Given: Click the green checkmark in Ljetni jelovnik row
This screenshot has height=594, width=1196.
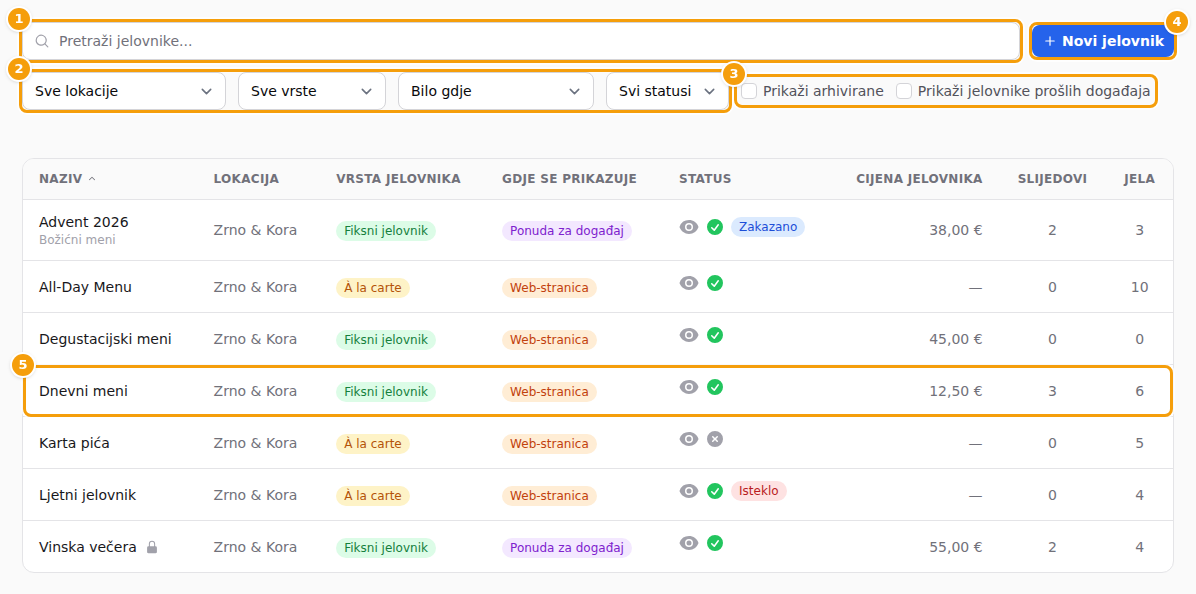Looking at the screenshot, I should 715,490.
